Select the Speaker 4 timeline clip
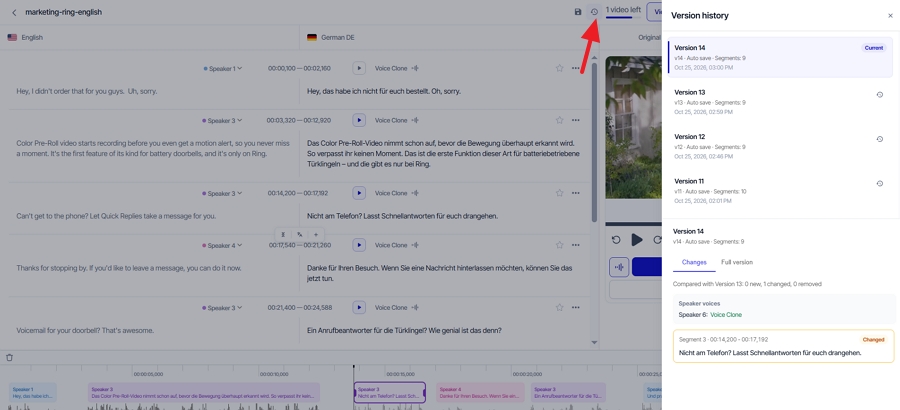Viewport: 900px width, 410px height. tap(480, 392)
